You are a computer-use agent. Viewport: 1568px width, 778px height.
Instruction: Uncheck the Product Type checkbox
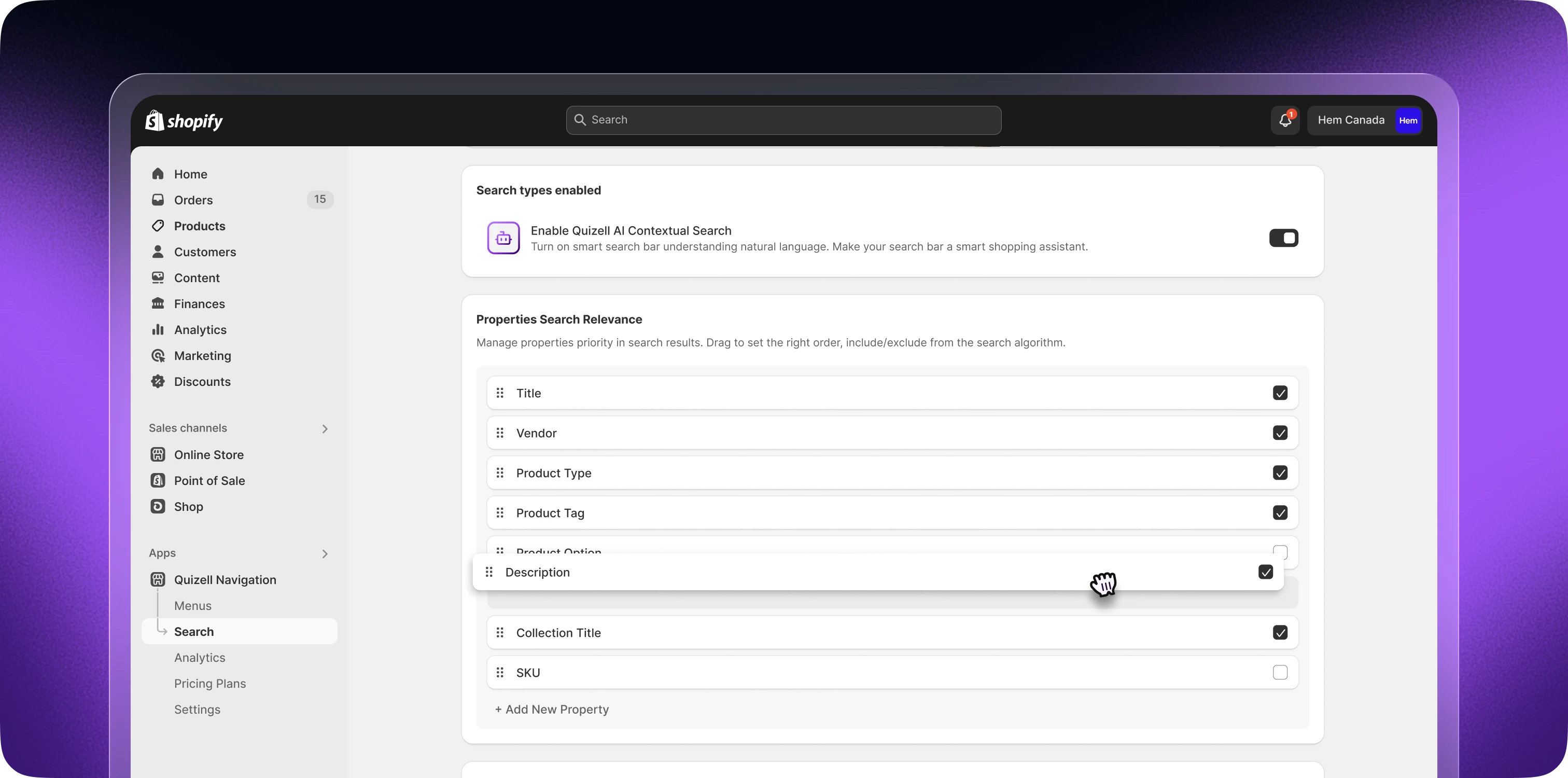click(x=1280, y=473)
